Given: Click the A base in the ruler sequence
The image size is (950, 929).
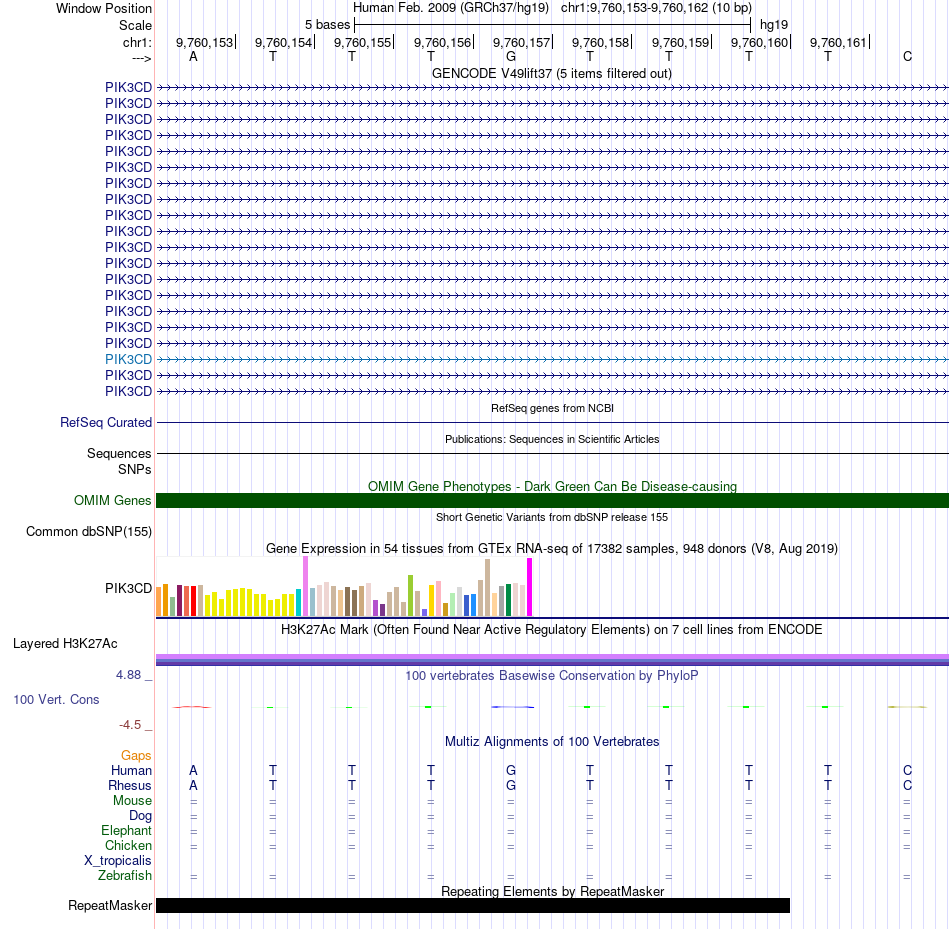Looking at the screenshot, I should (x=193, y=56).
